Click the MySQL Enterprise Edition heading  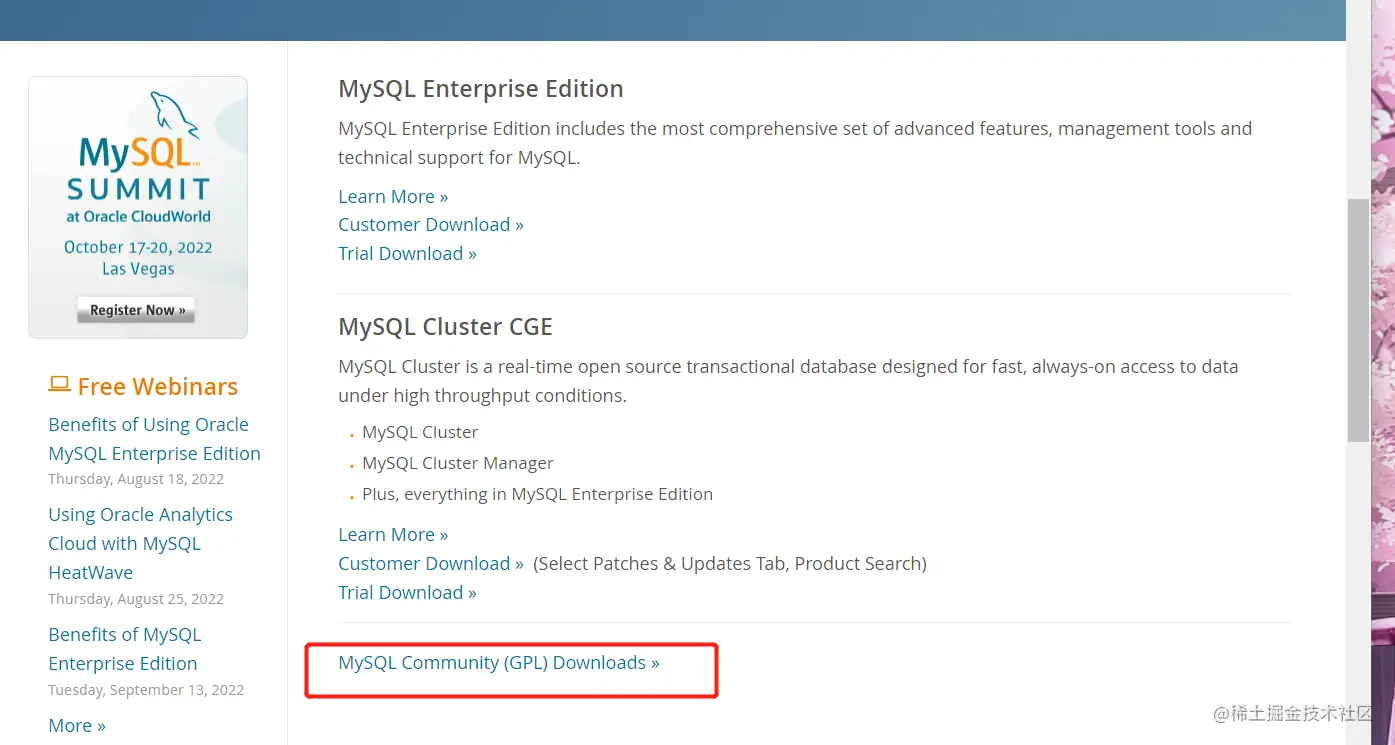480,89
